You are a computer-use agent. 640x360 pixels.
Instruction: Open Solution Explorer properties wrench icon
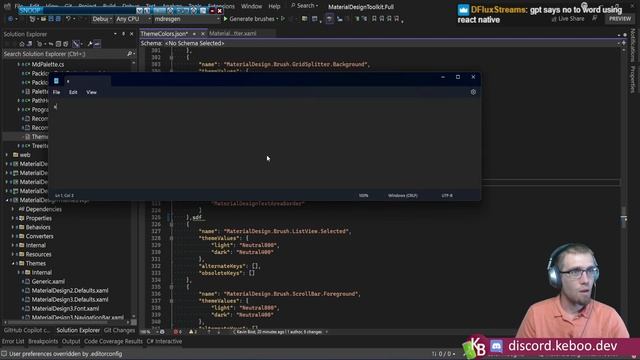click(90, 44)
